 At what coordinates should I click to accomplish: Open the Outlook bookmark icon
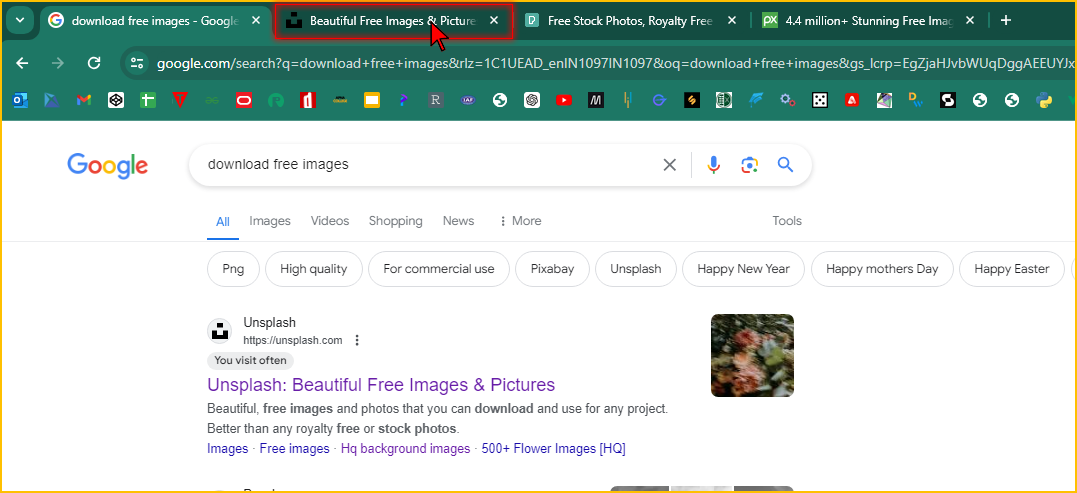click(20, 100)
